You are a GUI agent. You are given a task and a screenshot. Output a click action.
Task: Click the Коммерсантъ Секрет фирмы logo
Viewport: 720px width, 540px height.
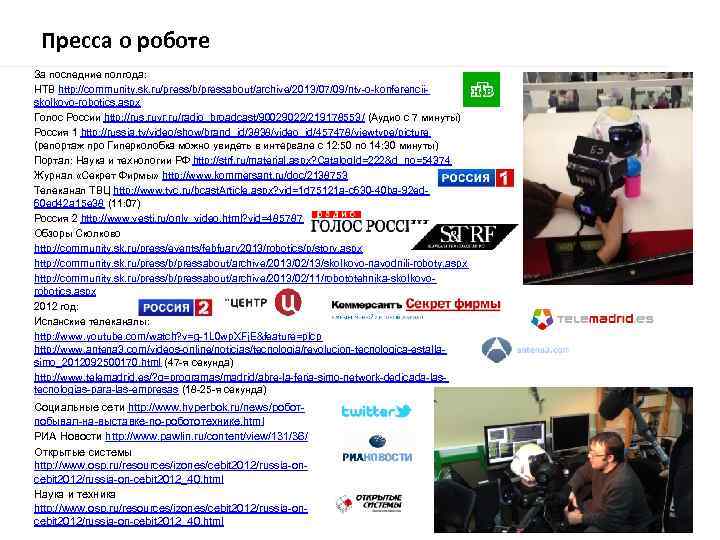click(416, 308)
